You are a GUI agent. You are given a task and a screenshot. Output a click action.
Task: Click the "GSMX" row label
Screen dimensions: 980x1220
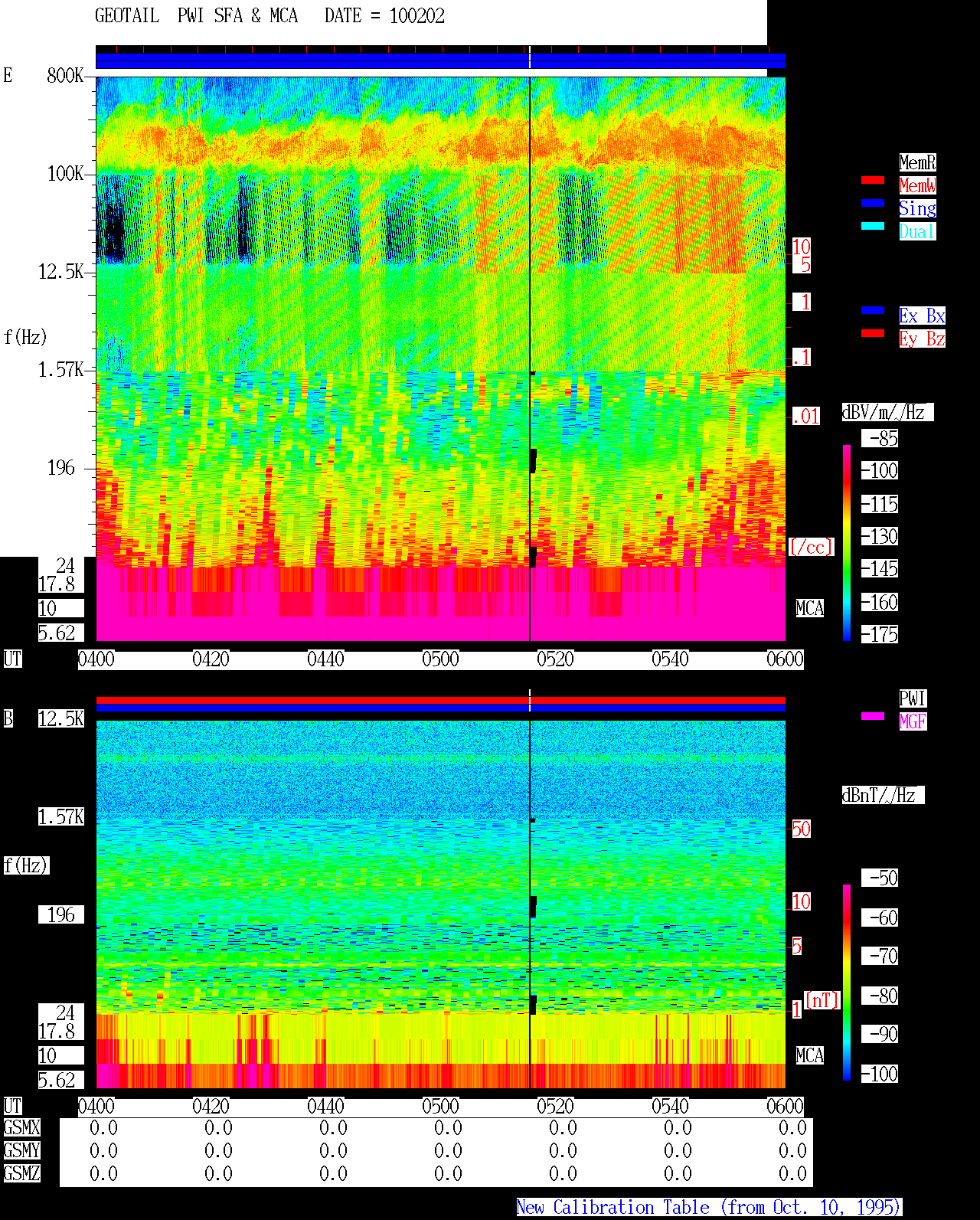point(21,1127)
